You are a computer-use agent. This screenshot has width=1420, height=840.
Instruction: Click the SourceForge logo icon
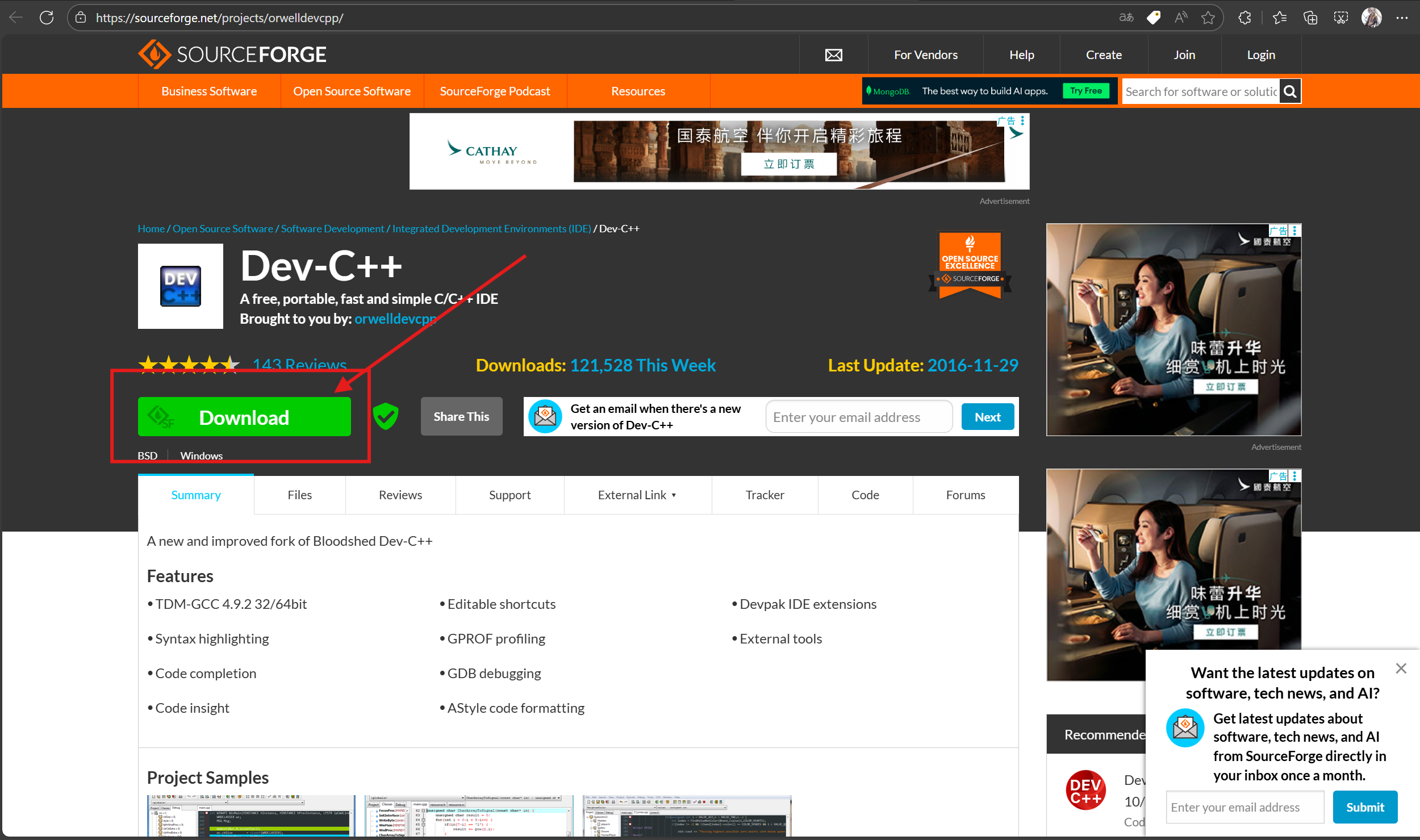[154, 55]
